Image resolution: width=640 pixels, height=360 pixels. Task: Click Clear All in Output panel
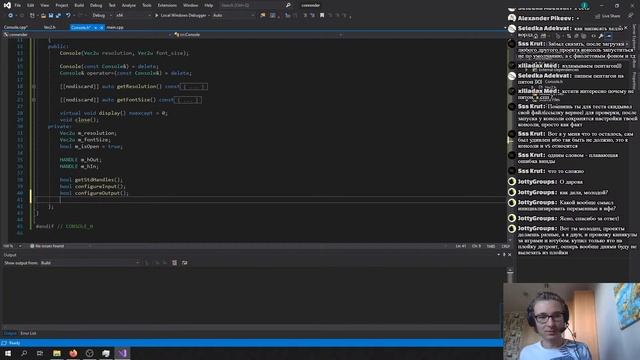175,263
